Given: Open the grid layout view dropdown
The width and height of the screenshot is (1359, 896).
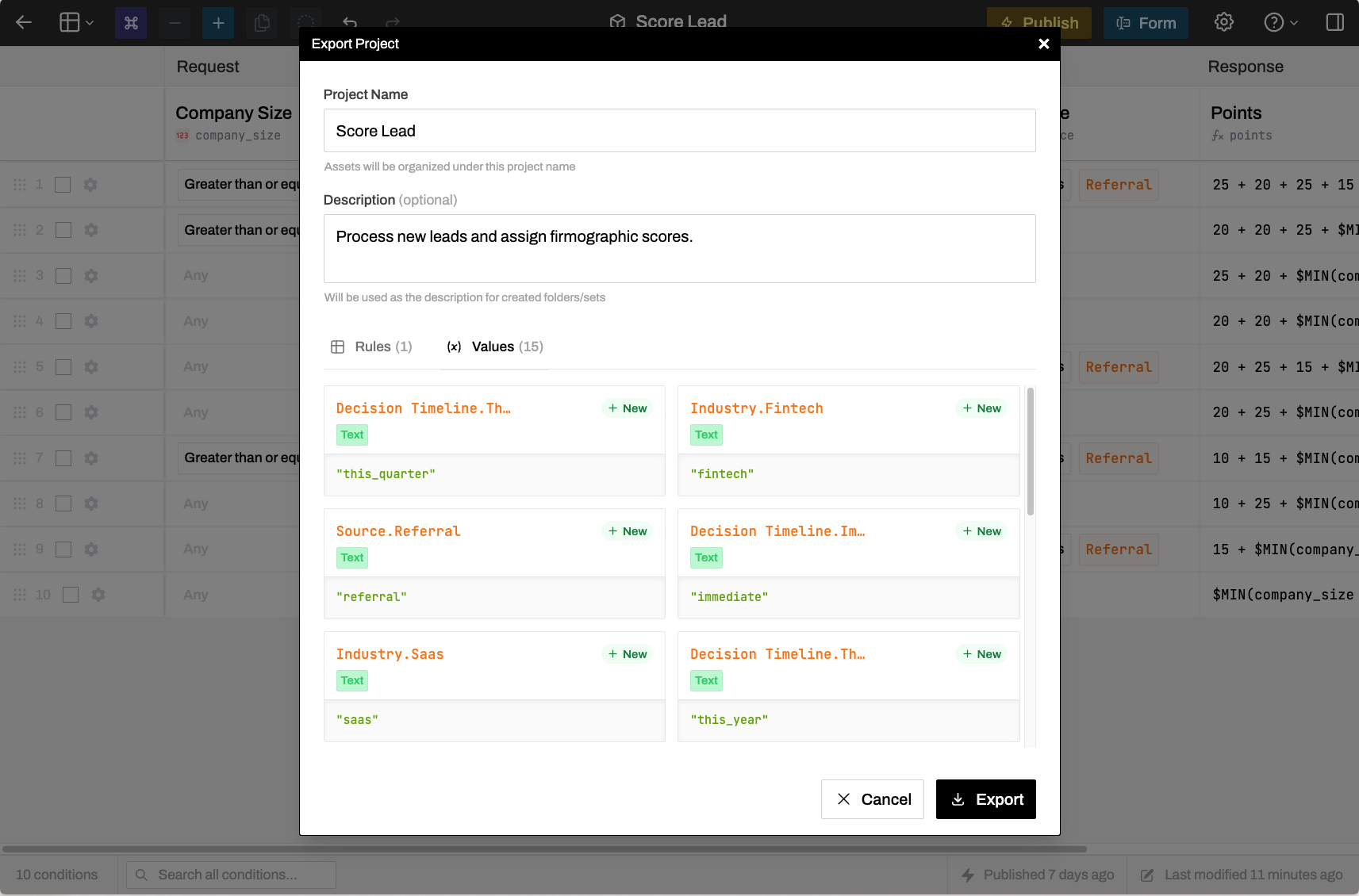Looking at the screenshot, I should click(75, 22).
